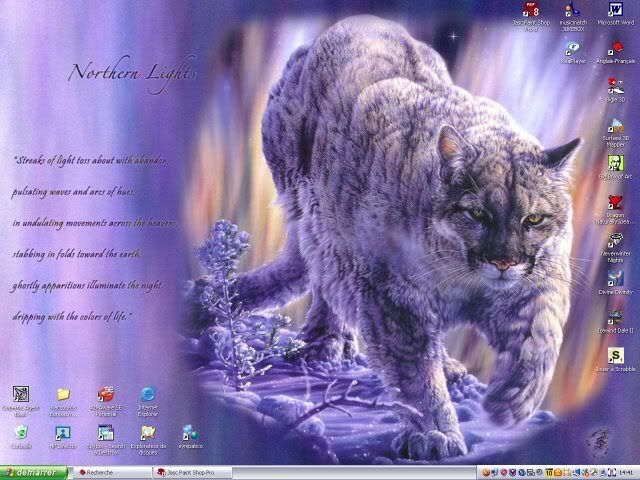
Task: Switch to Jasc Paint Shop Pro taskbar button
Action: coord(193,473)
